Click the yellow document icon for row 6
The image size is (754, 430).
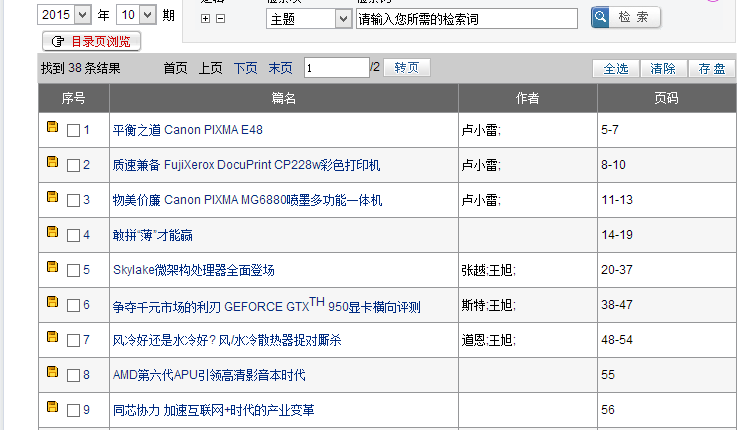tap(52, 302)
